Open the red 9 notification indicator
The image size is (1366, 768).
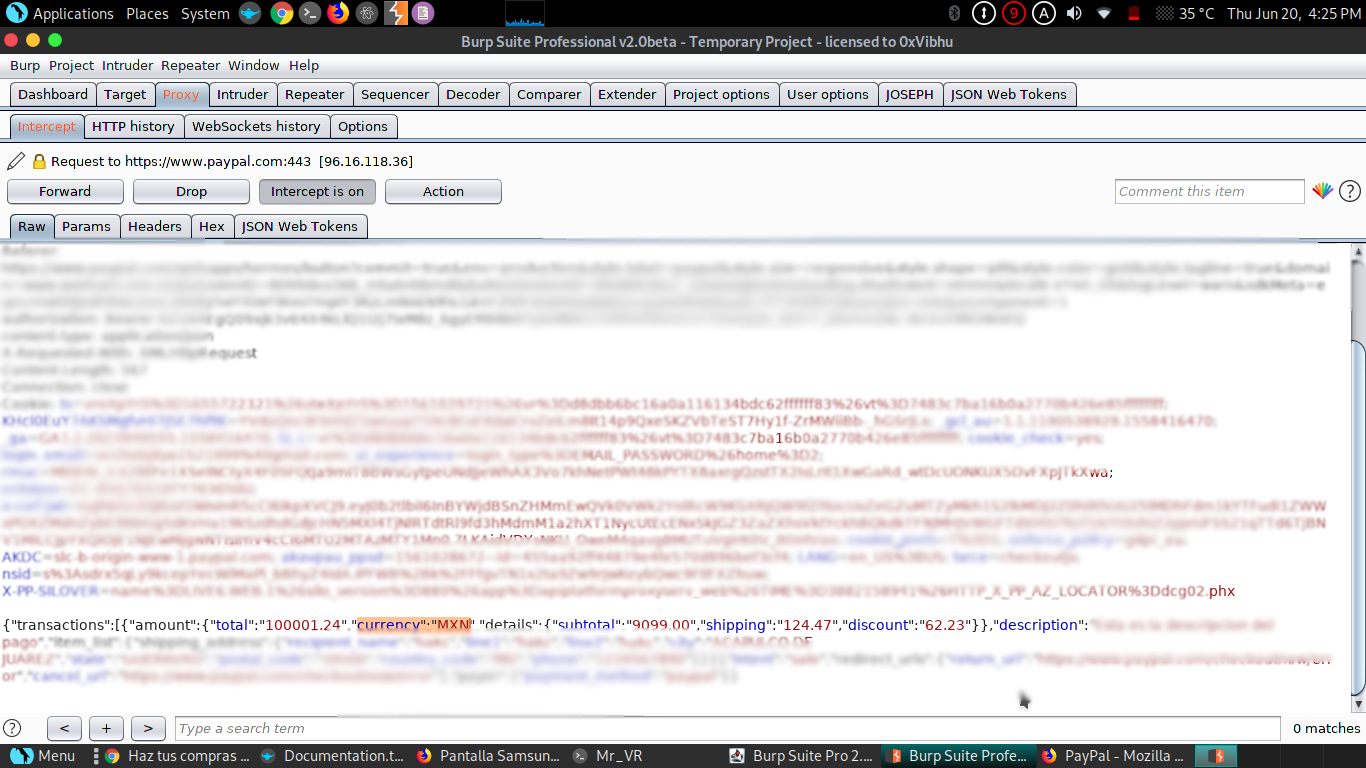click(1014, 13)
